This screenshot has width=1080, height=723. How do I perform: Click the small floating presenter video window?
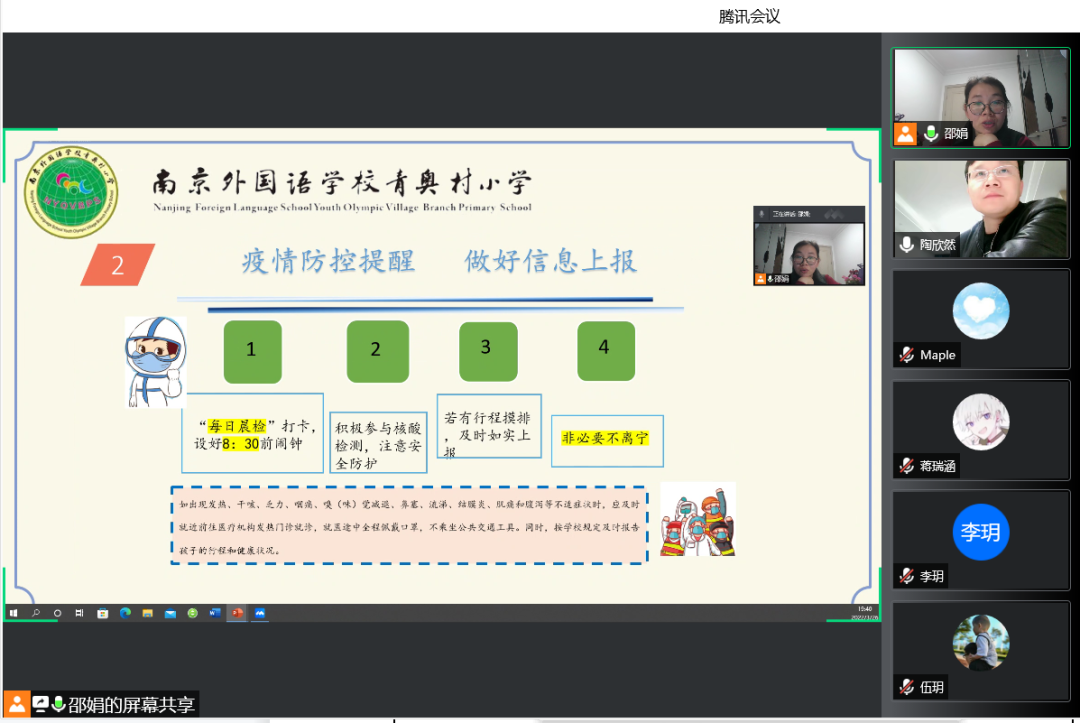pos(809,247)
